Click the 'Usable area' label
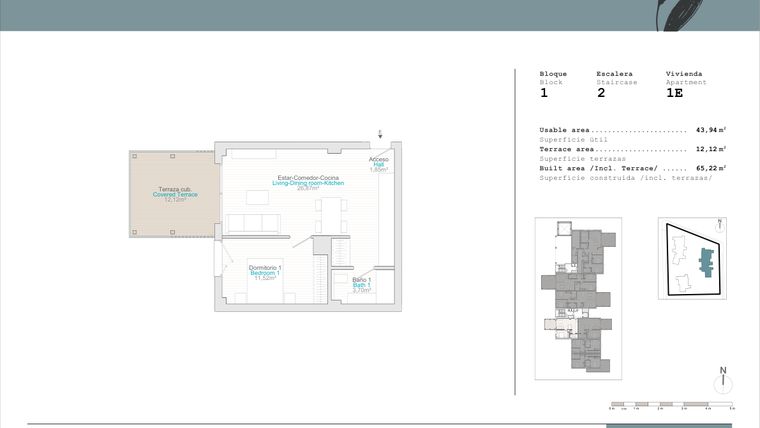Viewport: 760px width, 428px height. (564, 130)
